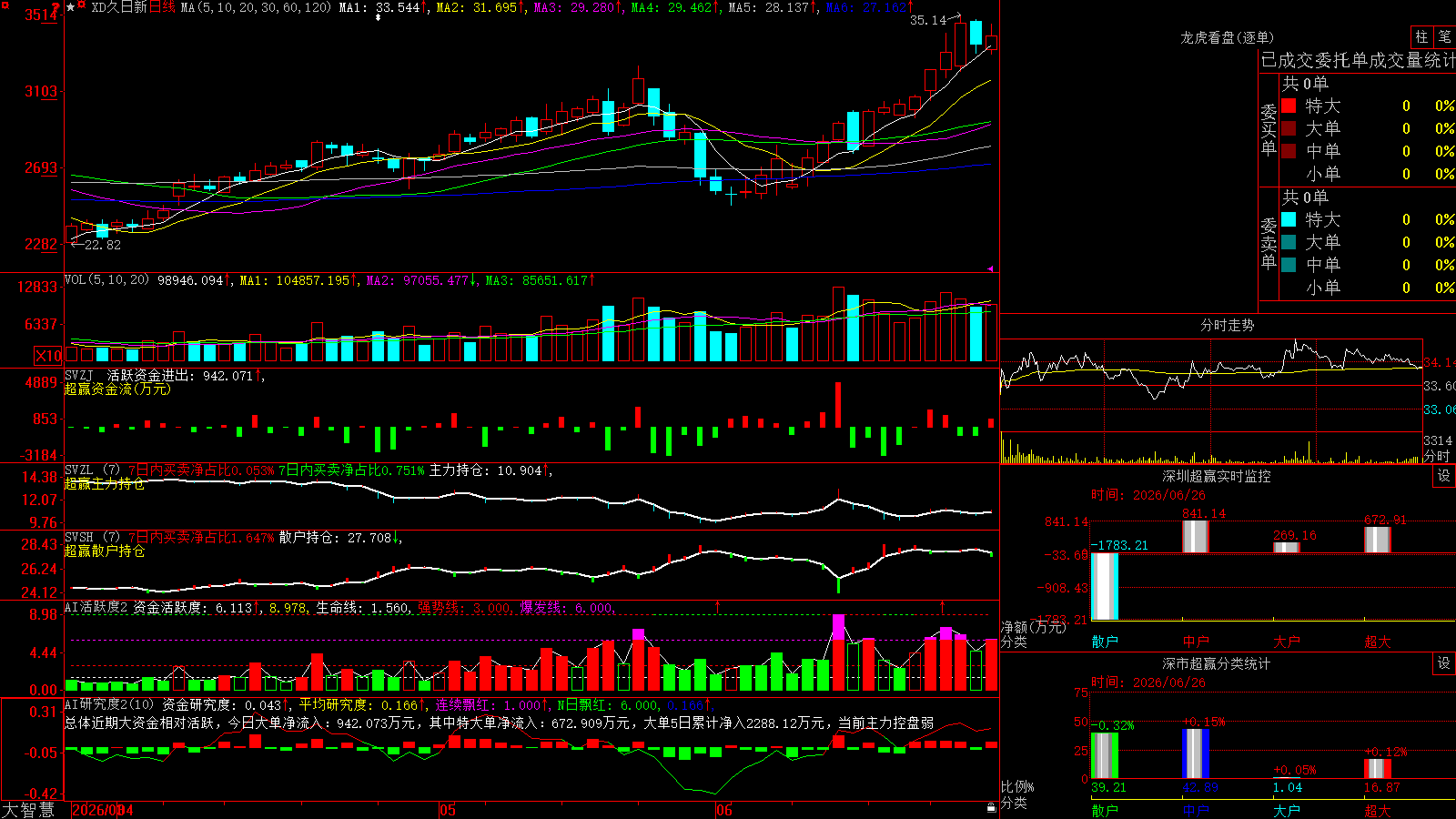Click the 日线 period label

(161, 7)
